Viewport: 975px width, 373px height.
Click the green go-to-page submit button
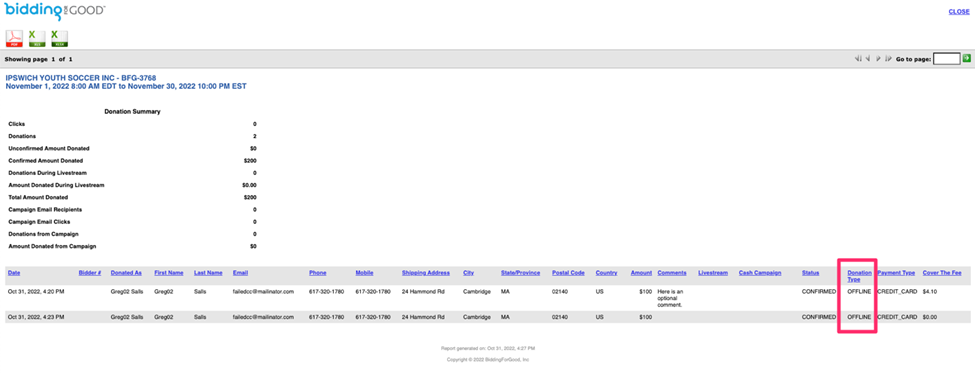point(966,58)
